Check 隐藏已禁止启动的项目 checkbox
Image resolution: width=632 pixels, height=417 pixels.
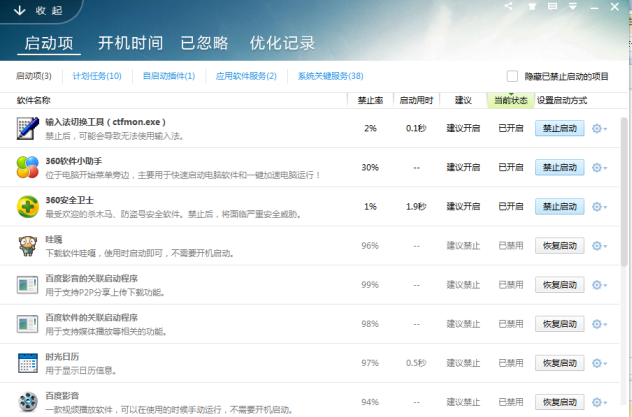512,76
